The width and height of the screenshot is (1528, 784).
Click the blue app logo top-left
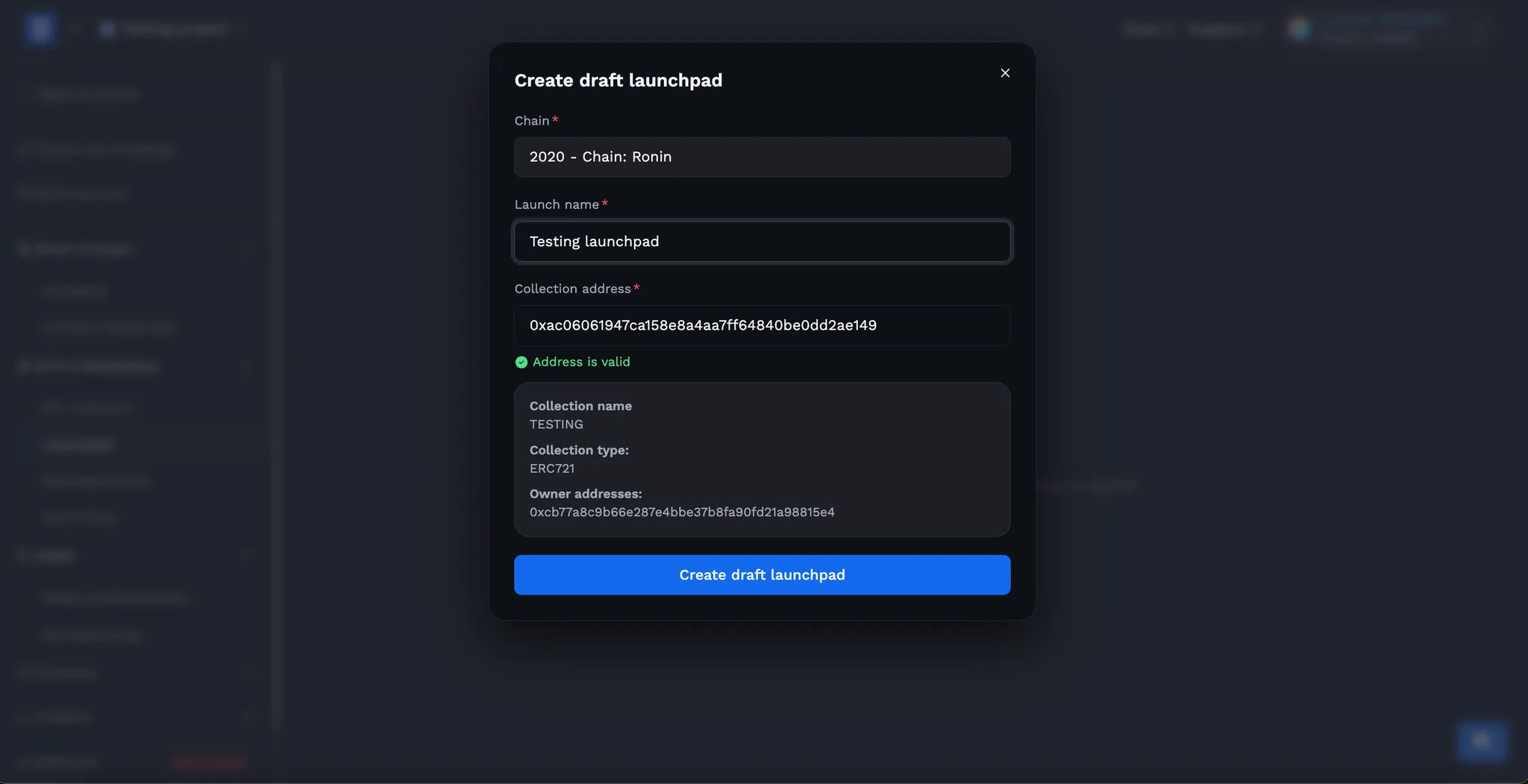(x=40, y=29)
